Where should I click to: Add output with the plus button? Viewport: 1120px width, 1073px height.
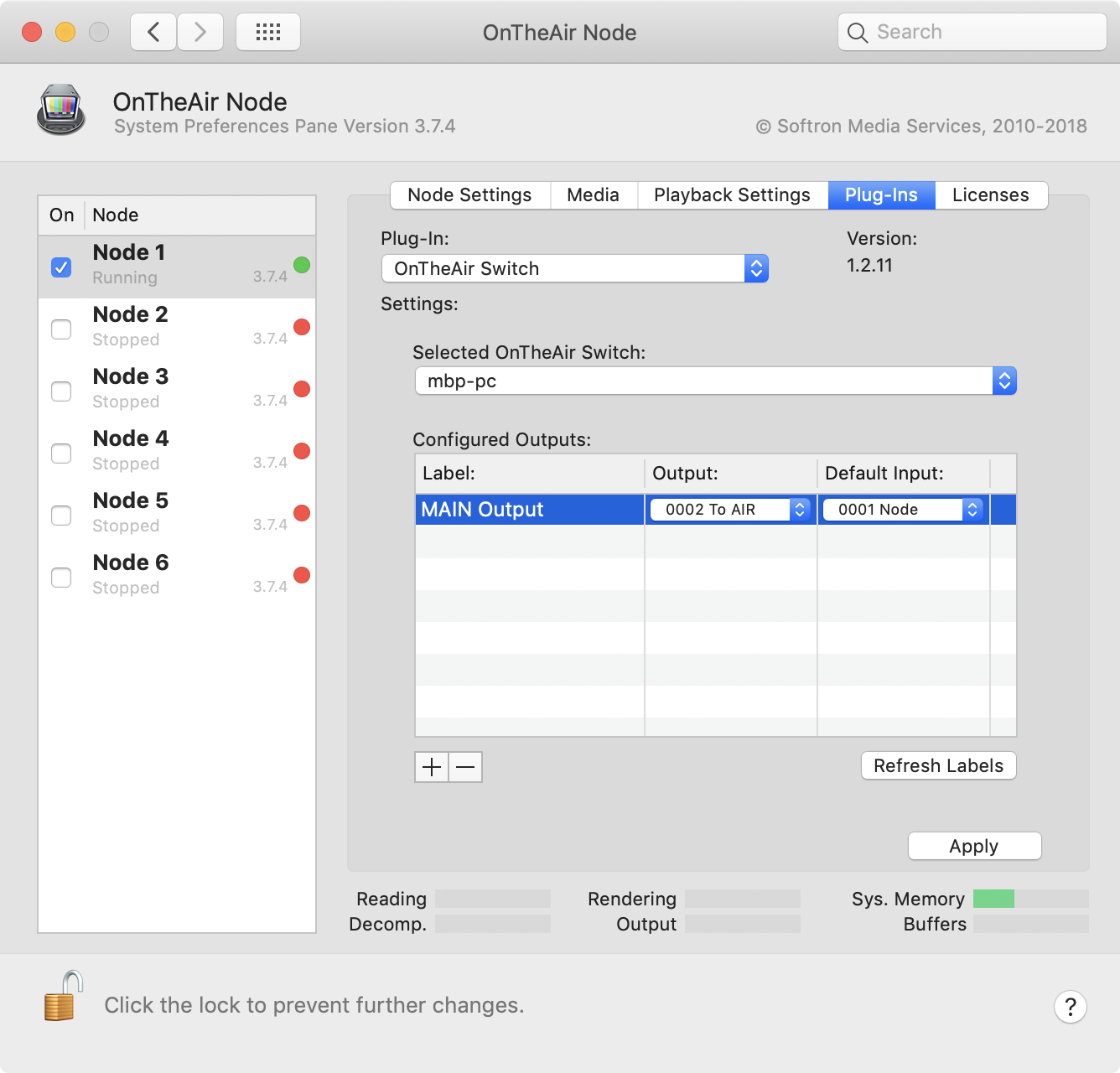tap(432, 767)
